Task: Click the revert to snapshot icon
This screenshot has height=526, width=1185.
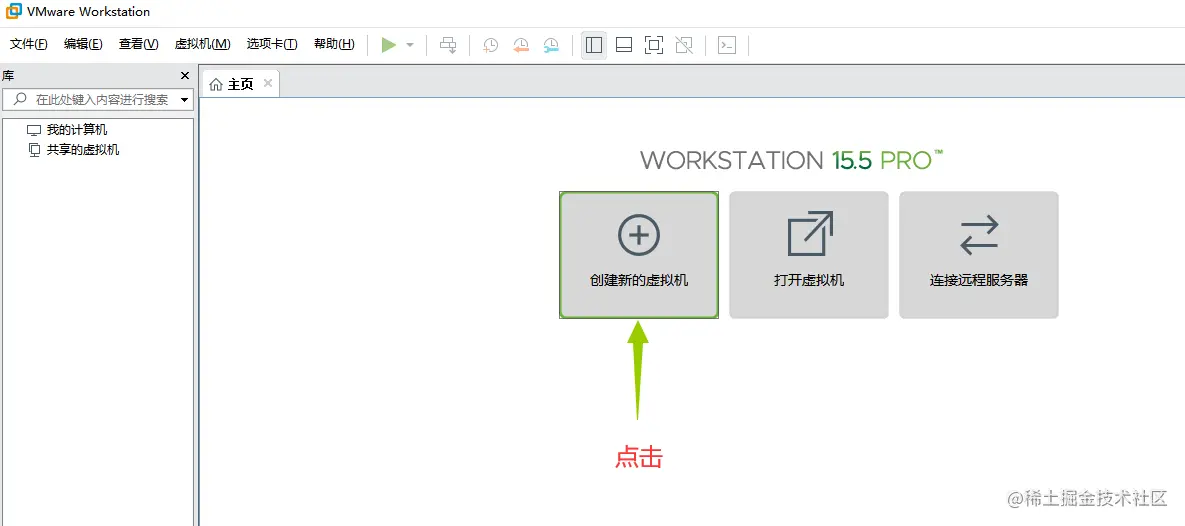Action: [521, 45]
